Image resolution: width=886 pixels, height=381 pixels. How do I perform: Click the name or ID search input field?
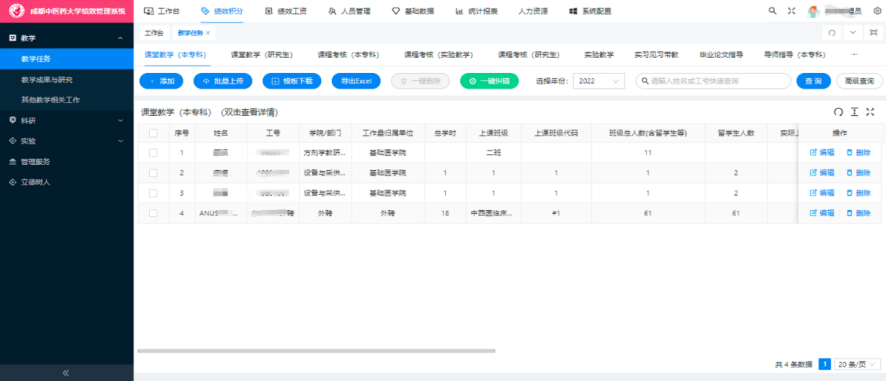coord(713,81)
